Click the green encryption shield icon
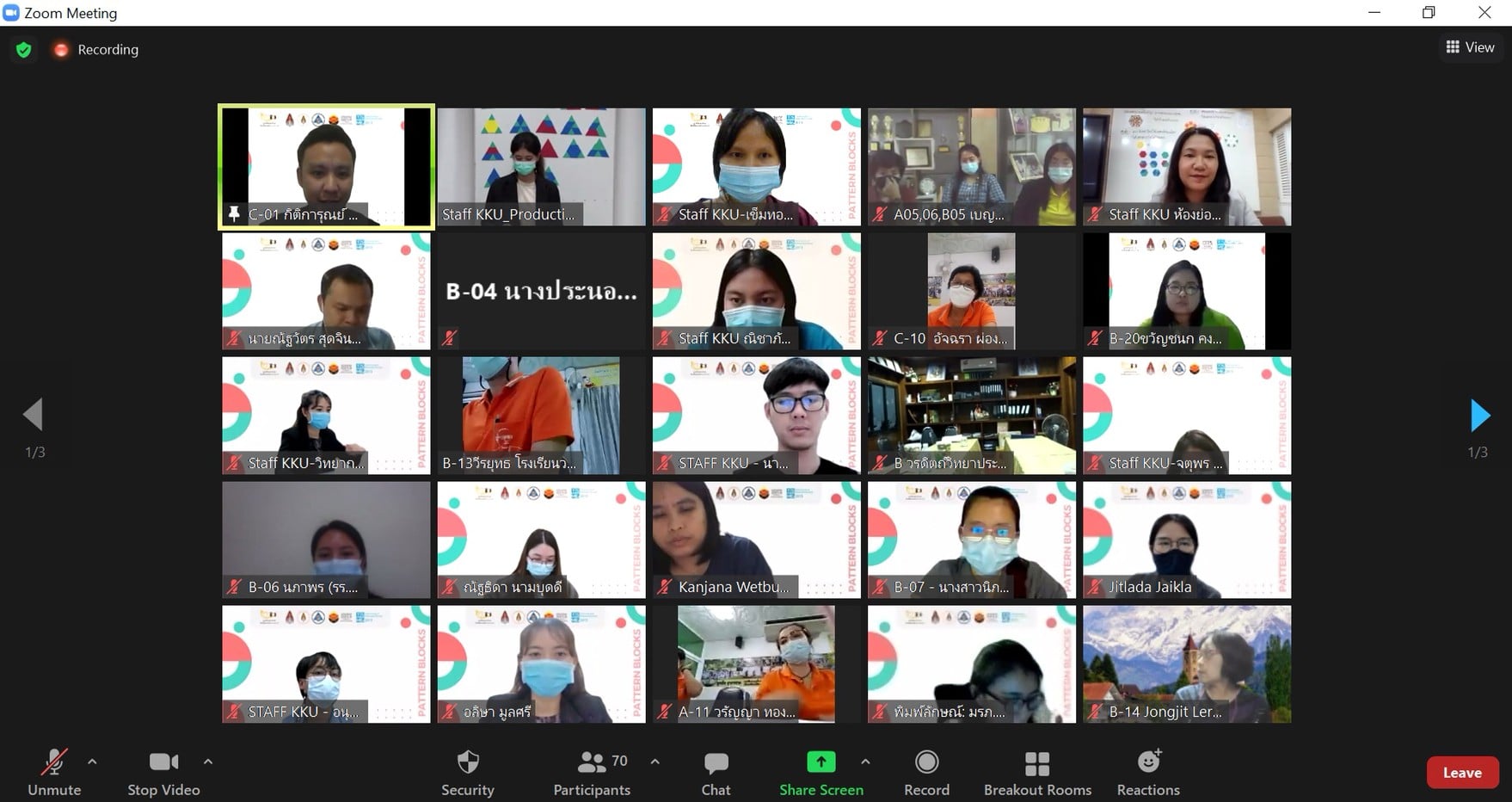Viewport: 1512px width, 802px height. (24, 50)
